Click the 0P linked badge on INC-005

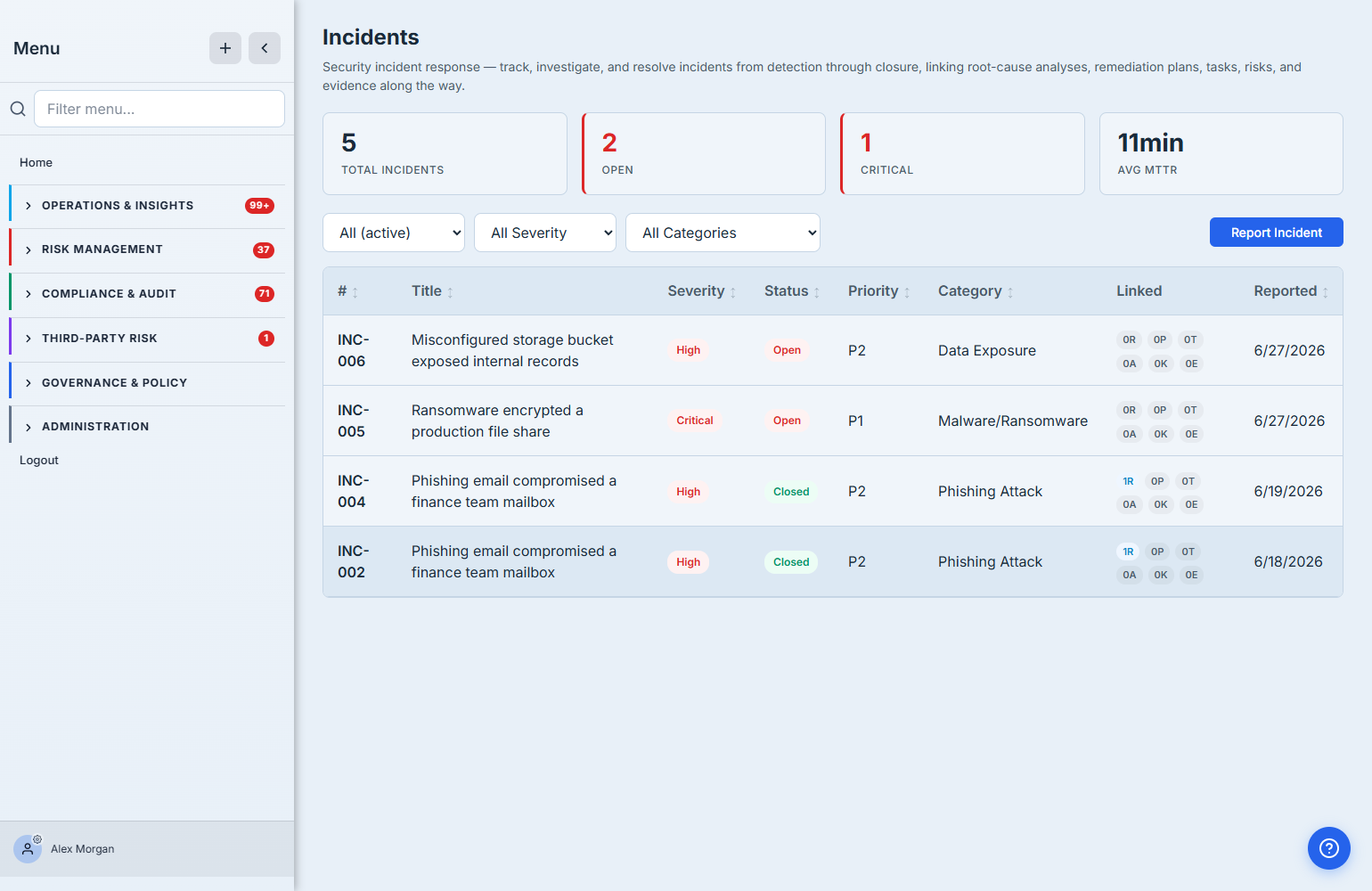point(1160,410)
